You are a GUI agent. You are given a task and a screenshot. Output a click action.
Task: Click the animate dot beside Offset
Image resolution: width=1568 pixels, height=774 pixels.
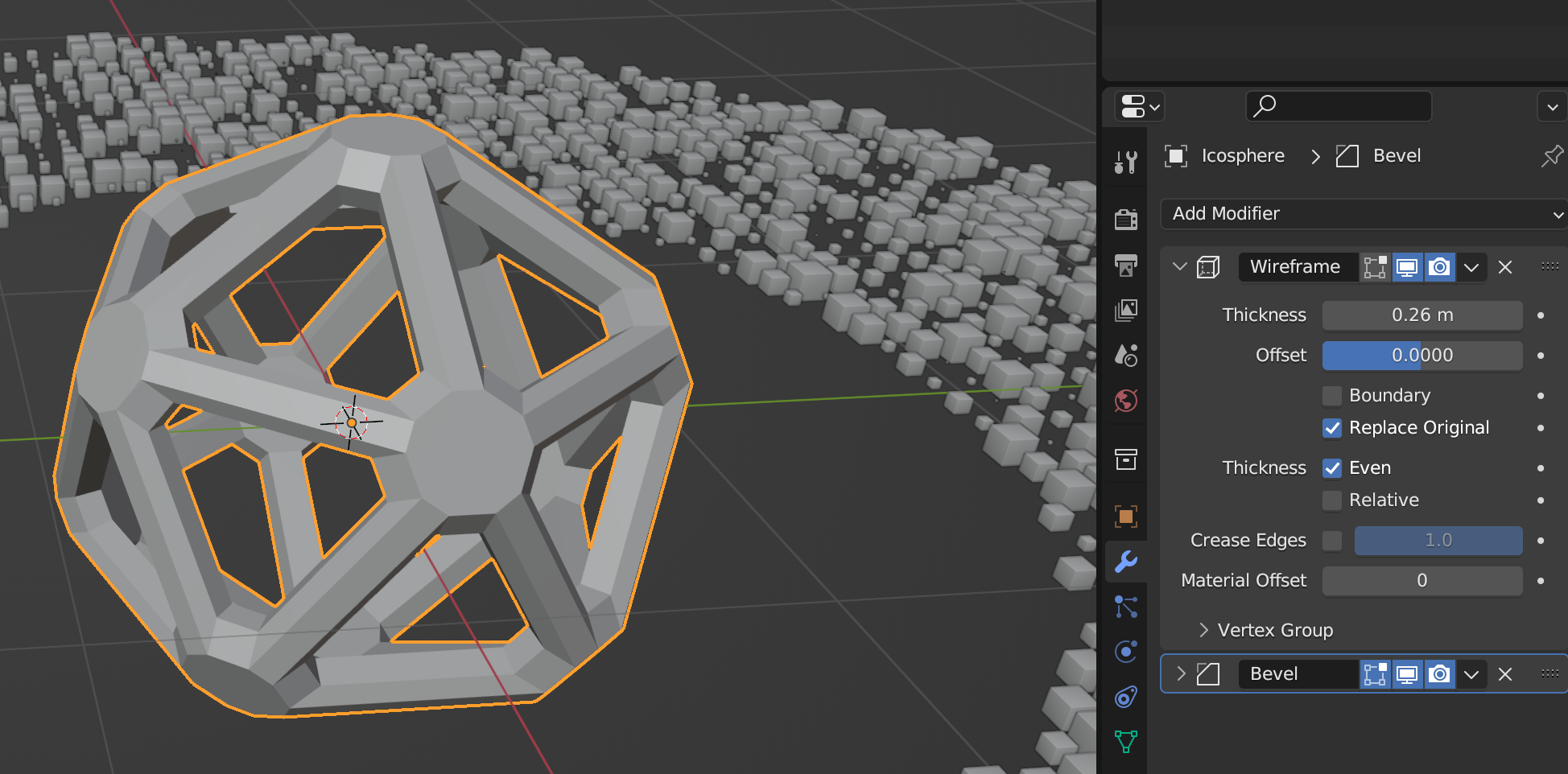1541,356
